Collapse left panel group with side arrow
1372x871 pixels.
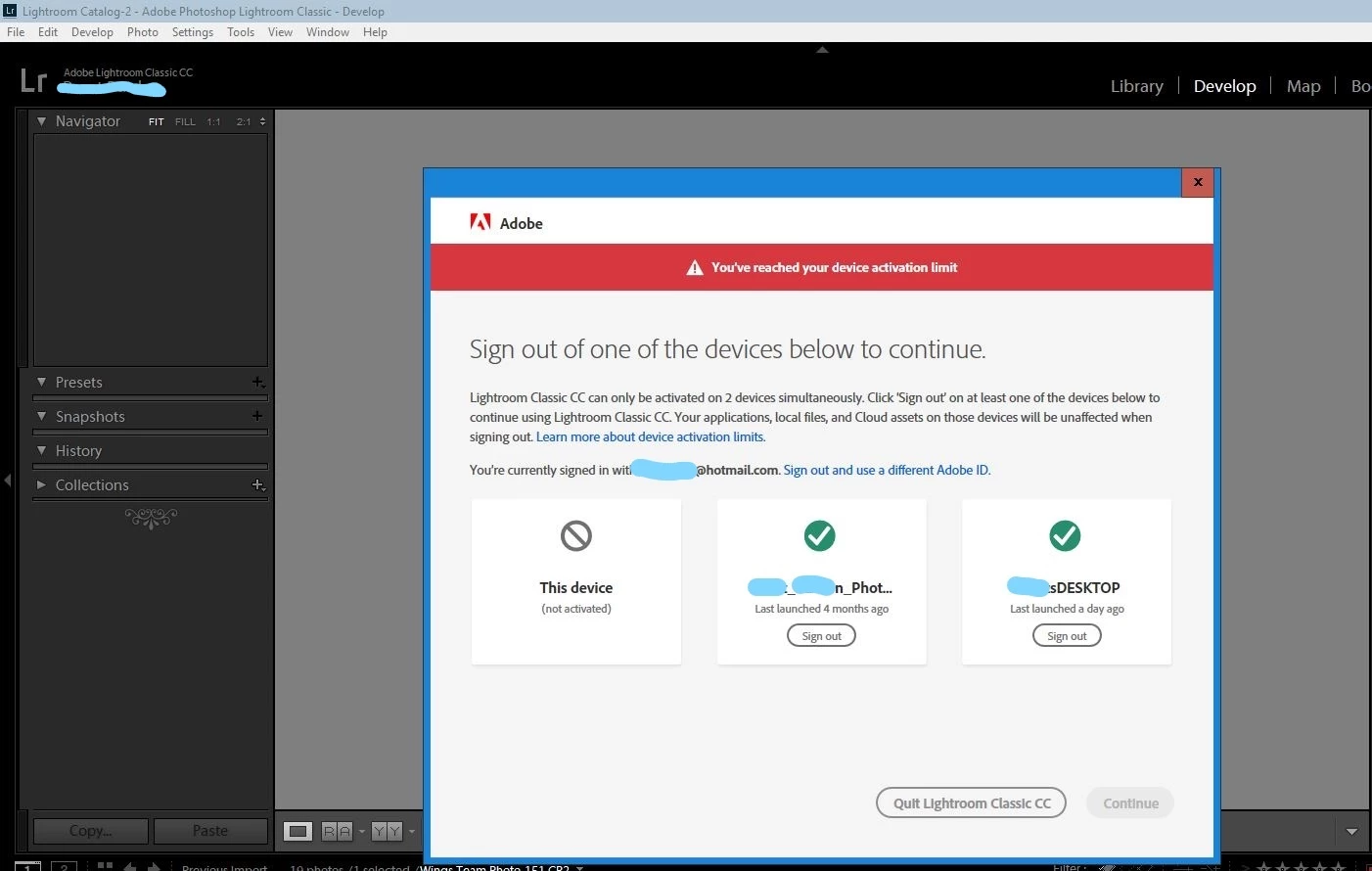coord(8,481)
